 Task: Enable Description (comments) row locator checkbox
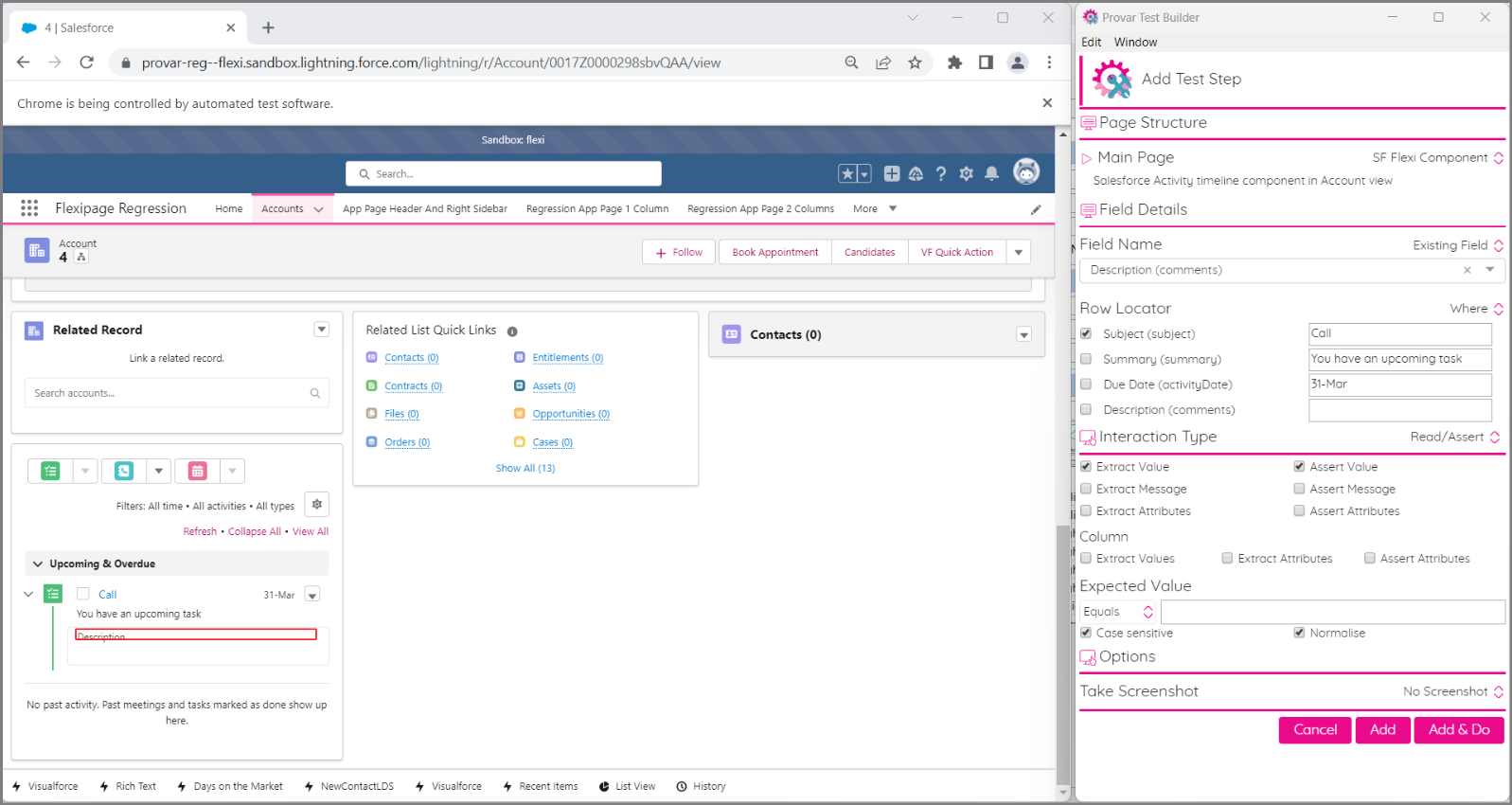1086,409
